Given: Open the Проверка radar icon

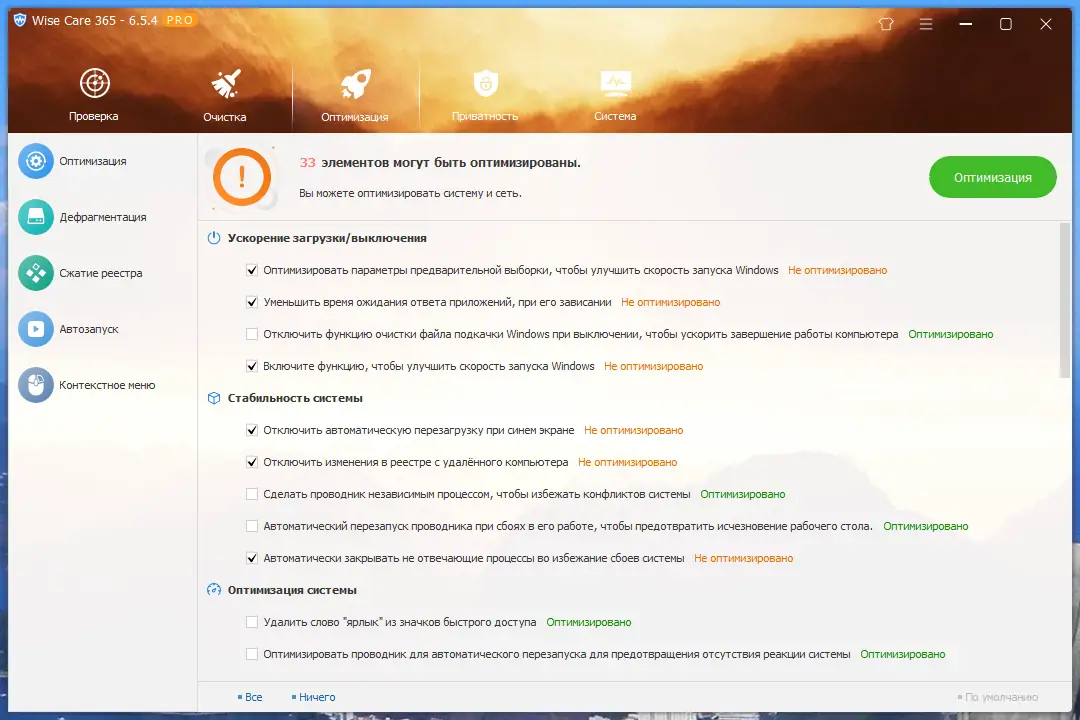Looking at the screenshot, I should (94, 83).
